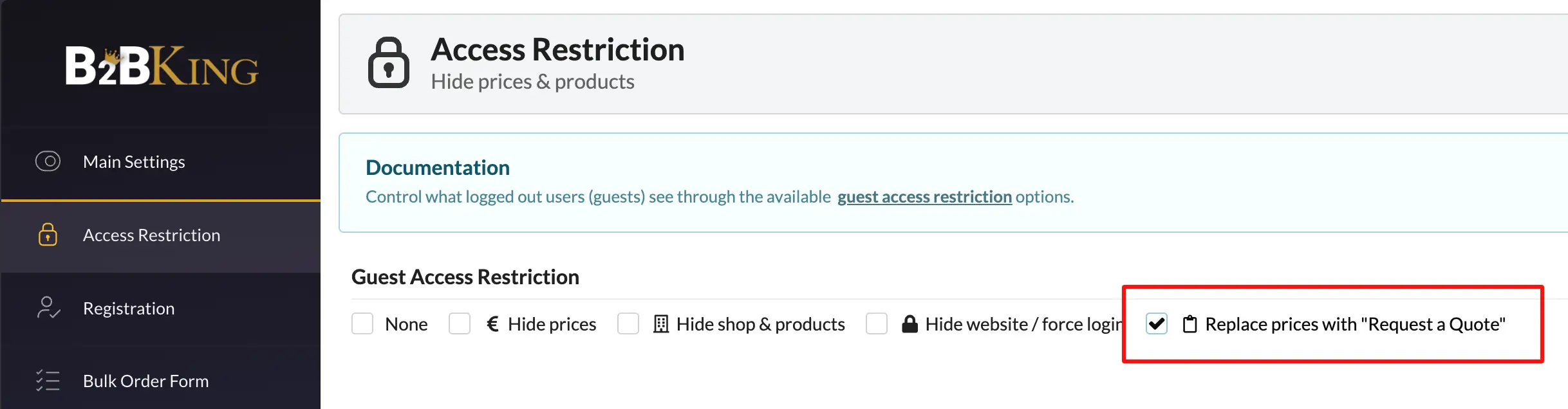The height and width of the screenshot is (409, 1568).
Task: Enable the Hide prices checkbox
Action: click(x=460, y=323)
